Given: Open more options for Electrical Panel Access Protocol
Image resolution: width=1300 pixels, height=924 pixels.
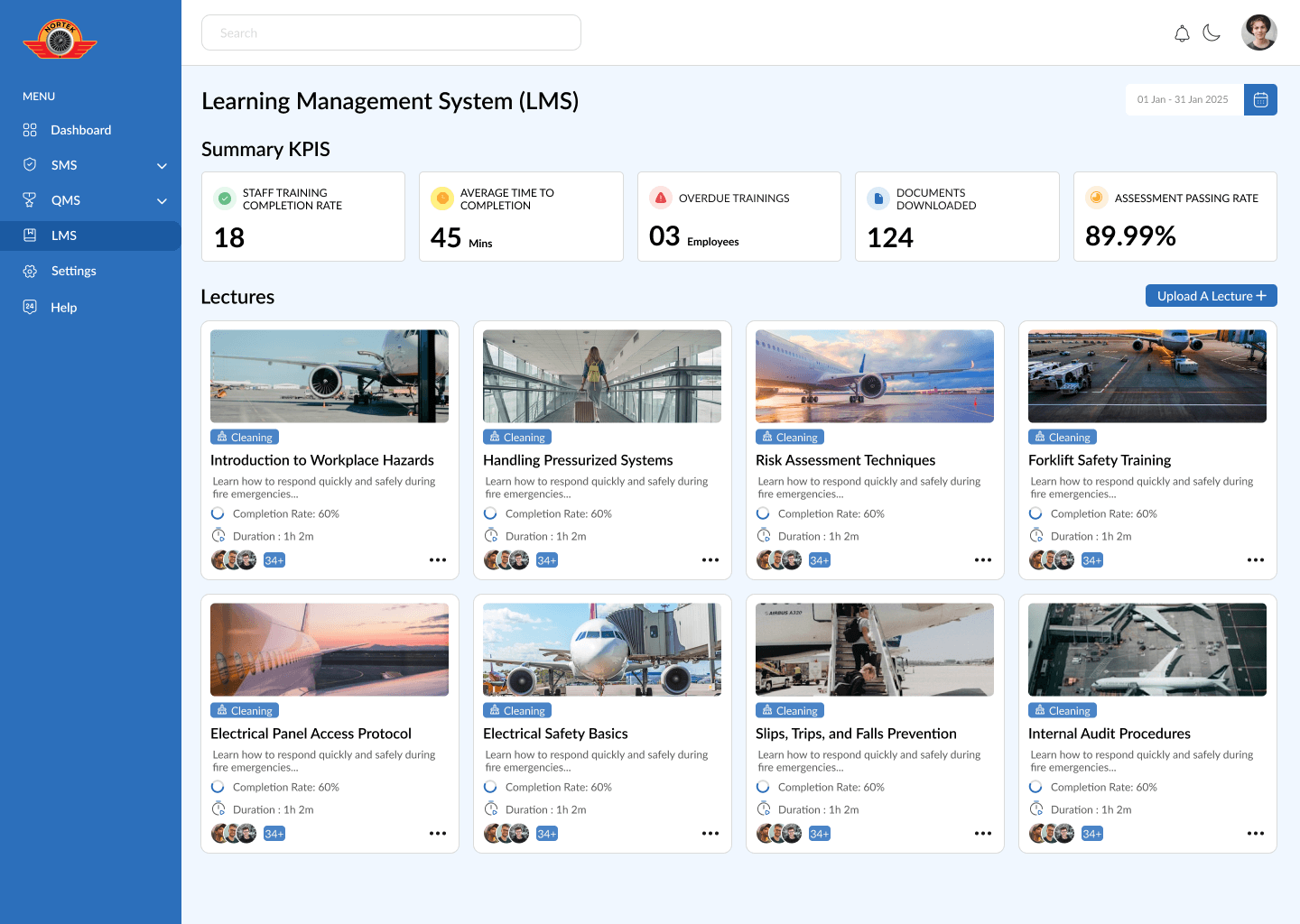Looking at the screenshot, I should click(438, 834).
